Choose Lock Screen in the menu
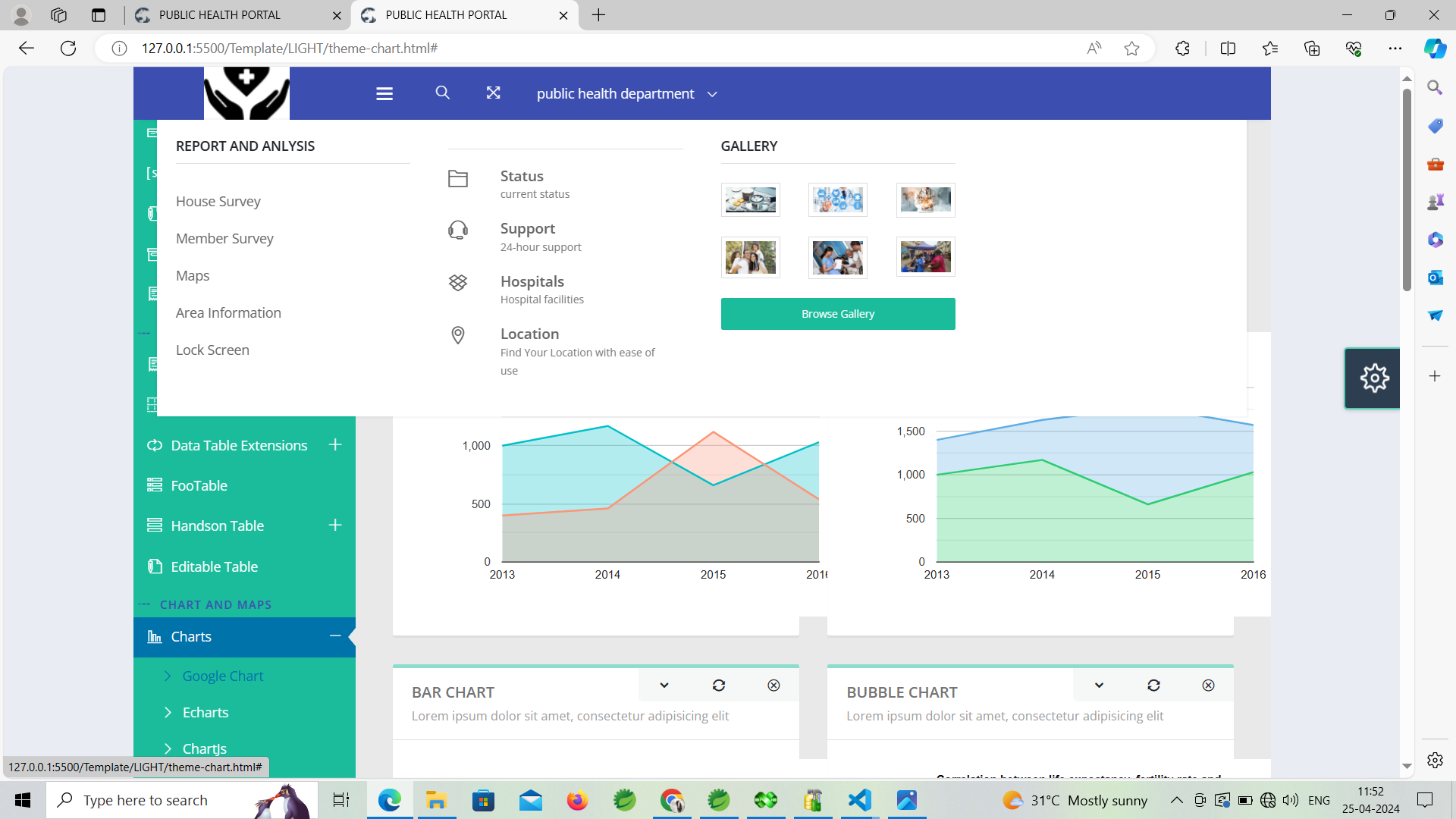 coord(212,350)
